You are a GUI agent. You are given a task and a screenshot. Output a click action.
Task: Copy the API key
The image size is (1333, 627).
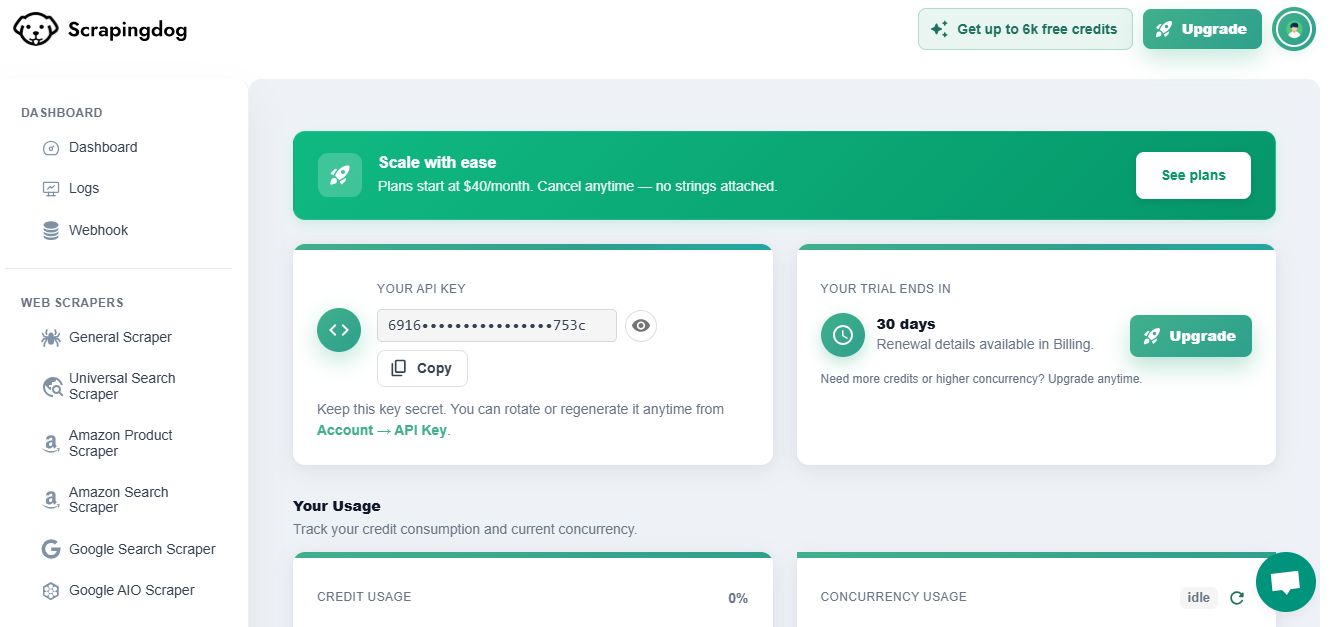click(422, 368)
